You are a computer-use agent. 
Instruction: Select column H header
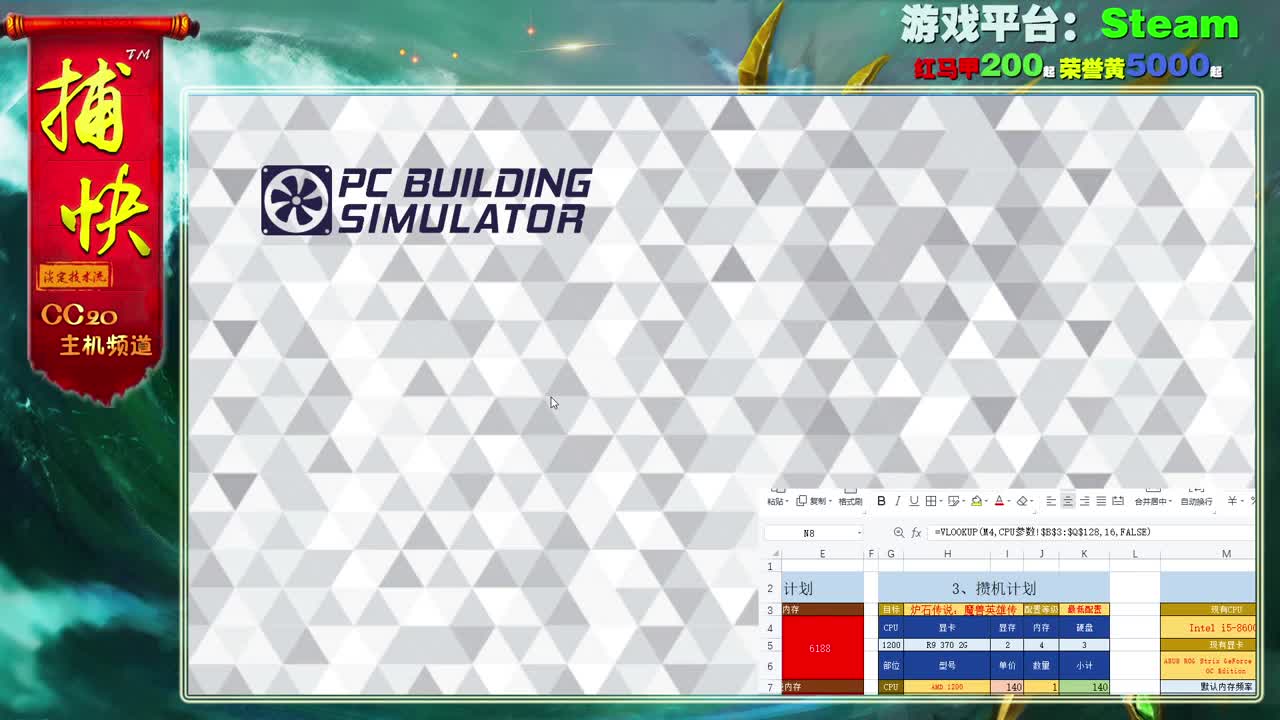tap(947, 553)
